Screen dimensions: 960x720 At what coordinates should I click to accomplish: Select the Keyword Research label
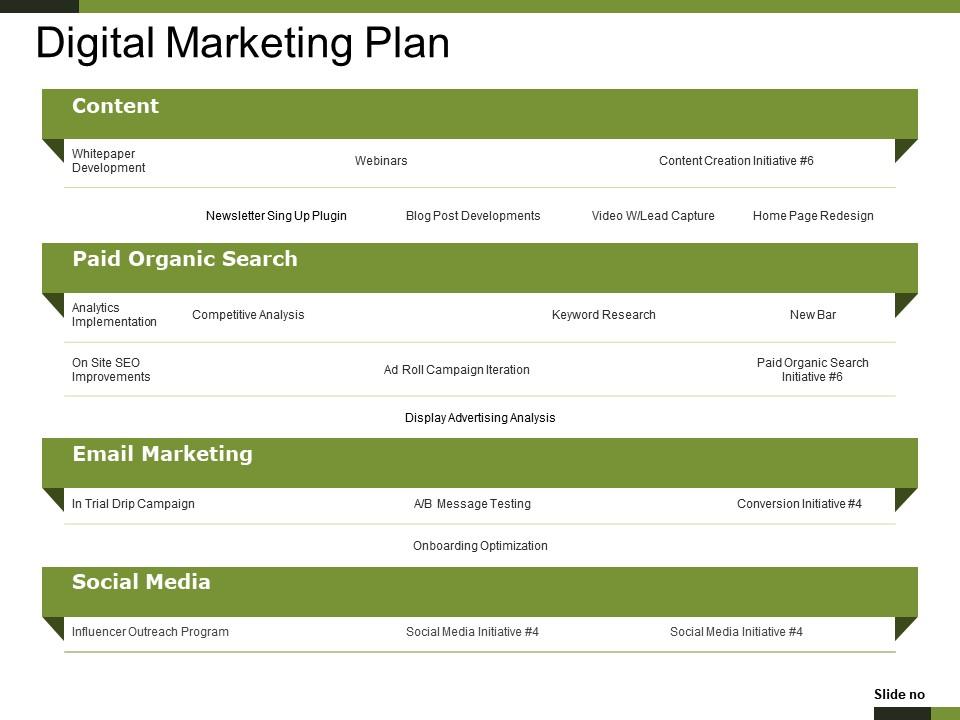click(x=603, y=315)
